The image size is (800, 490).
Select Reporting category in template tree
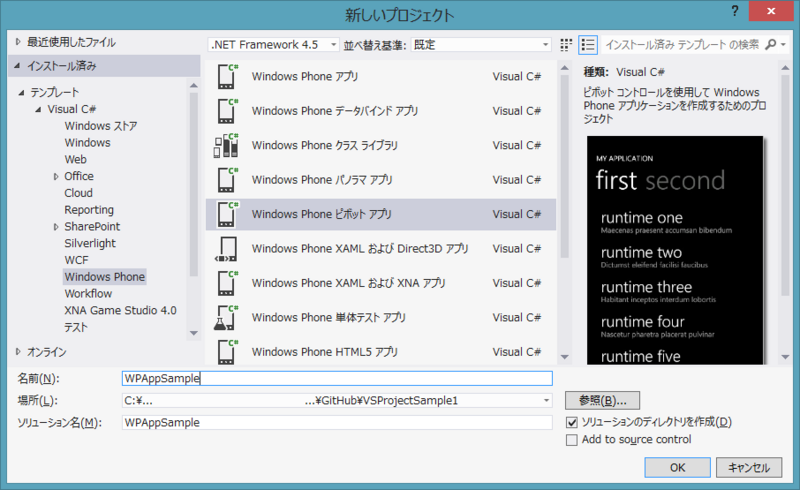click(89, 210)
